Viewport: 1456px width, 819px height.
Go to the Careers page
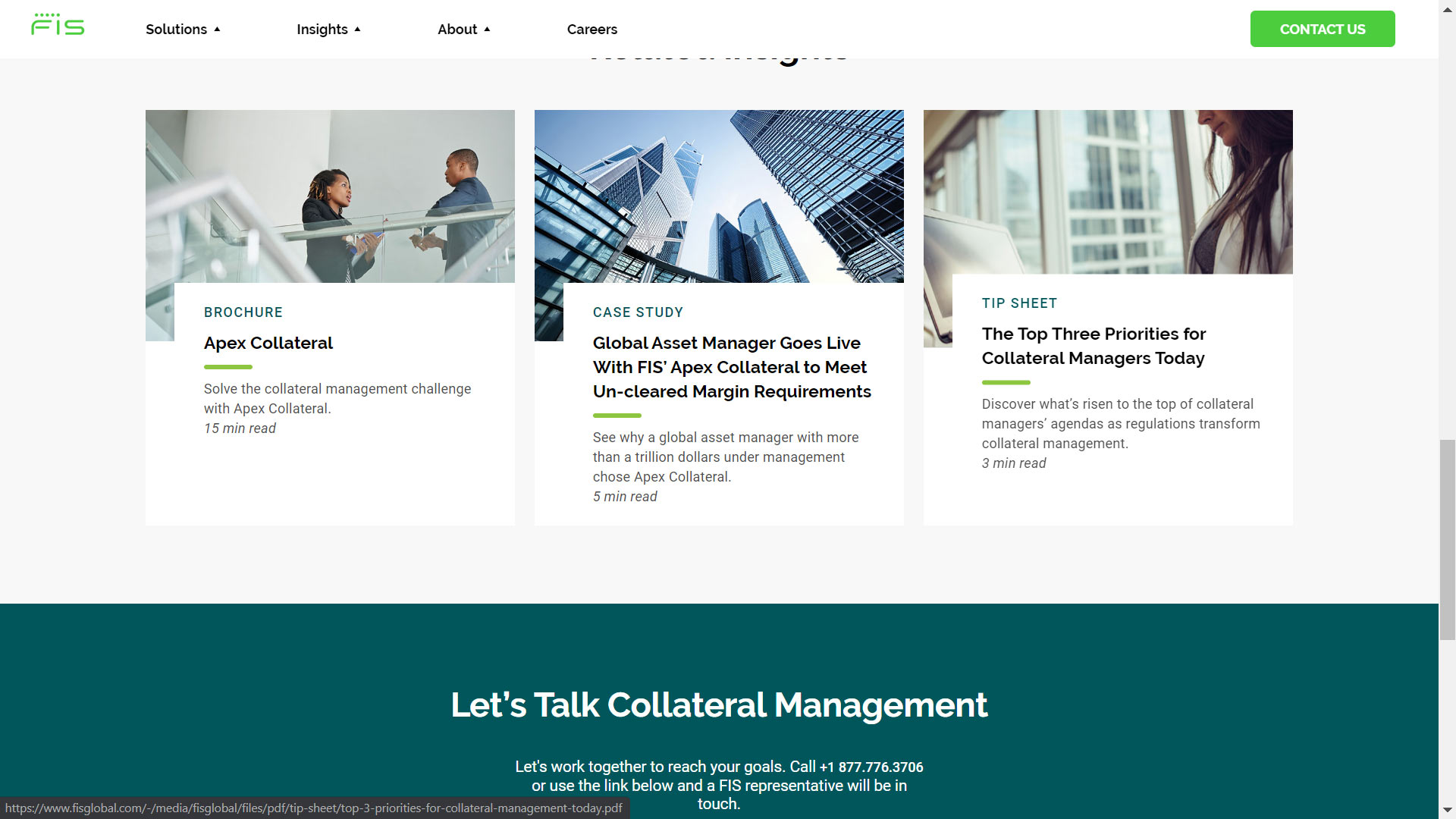[591, 30]
